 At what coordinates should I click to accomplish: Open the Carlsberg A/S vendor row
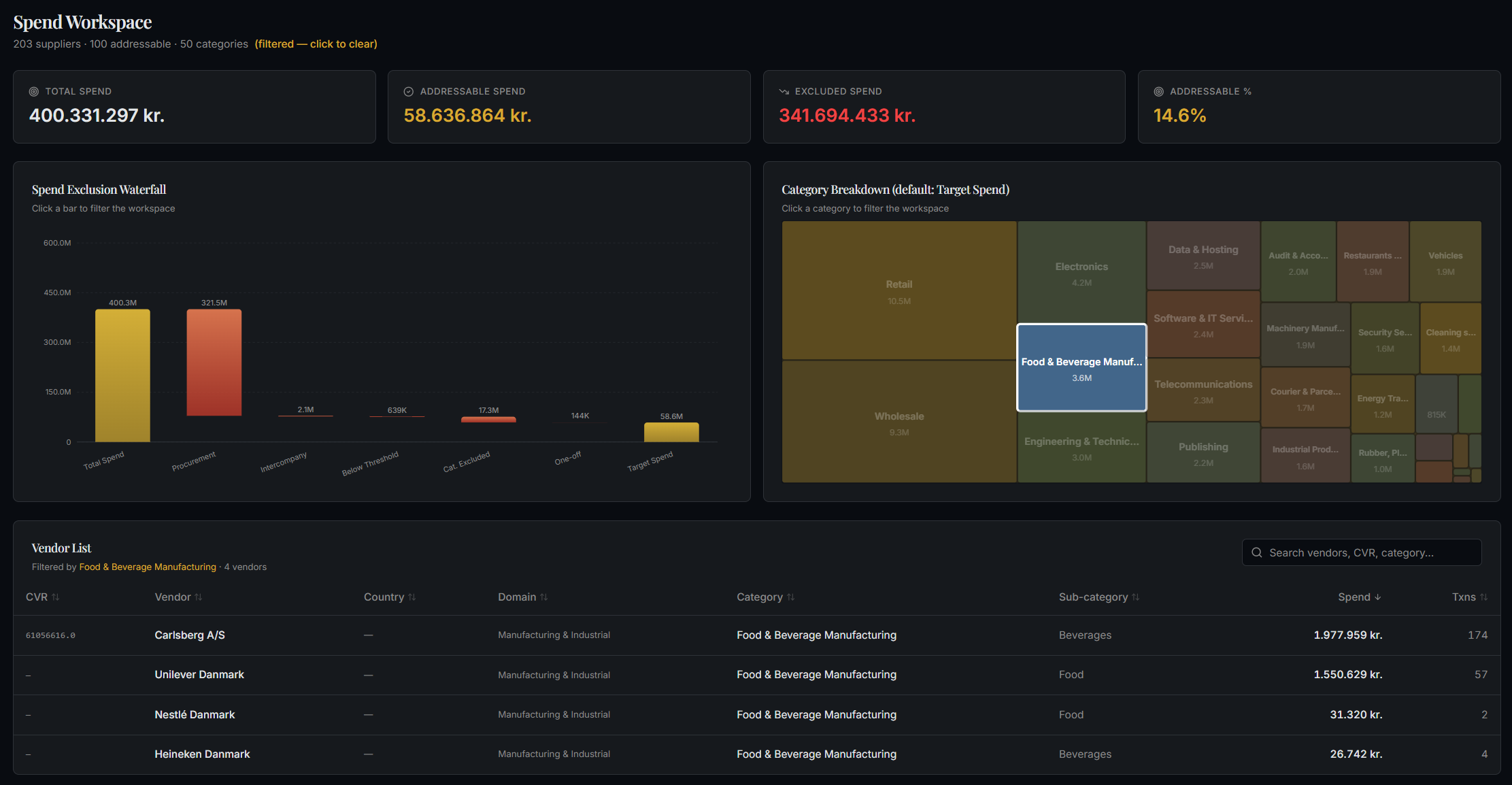[756, 635]
